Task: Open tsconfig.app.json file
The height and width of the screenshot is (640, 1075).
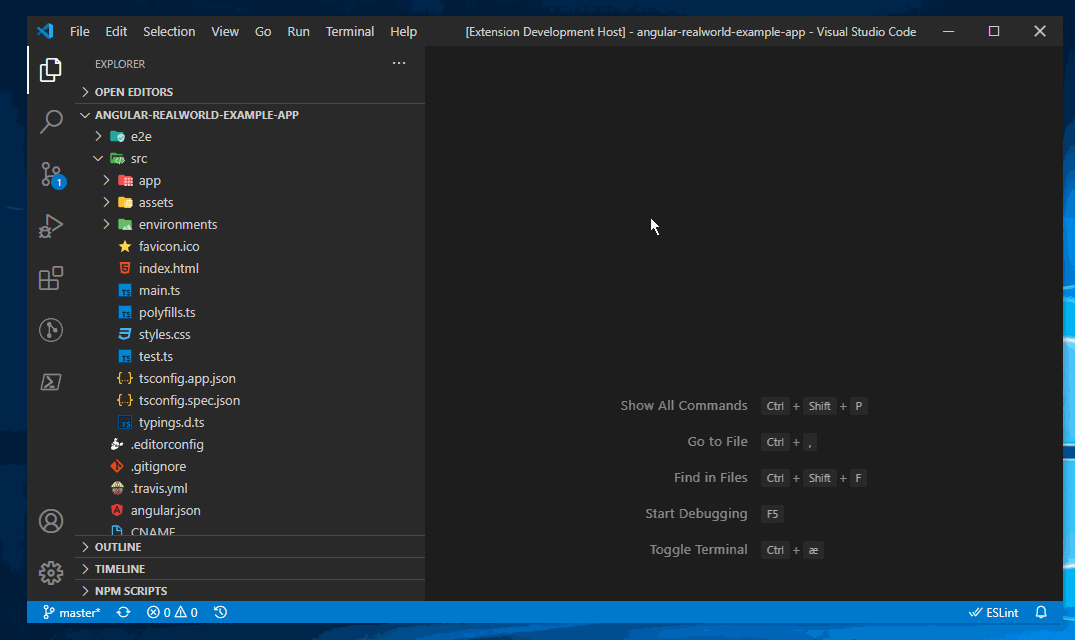Action: pyautogui.click(x=250, y=378)
